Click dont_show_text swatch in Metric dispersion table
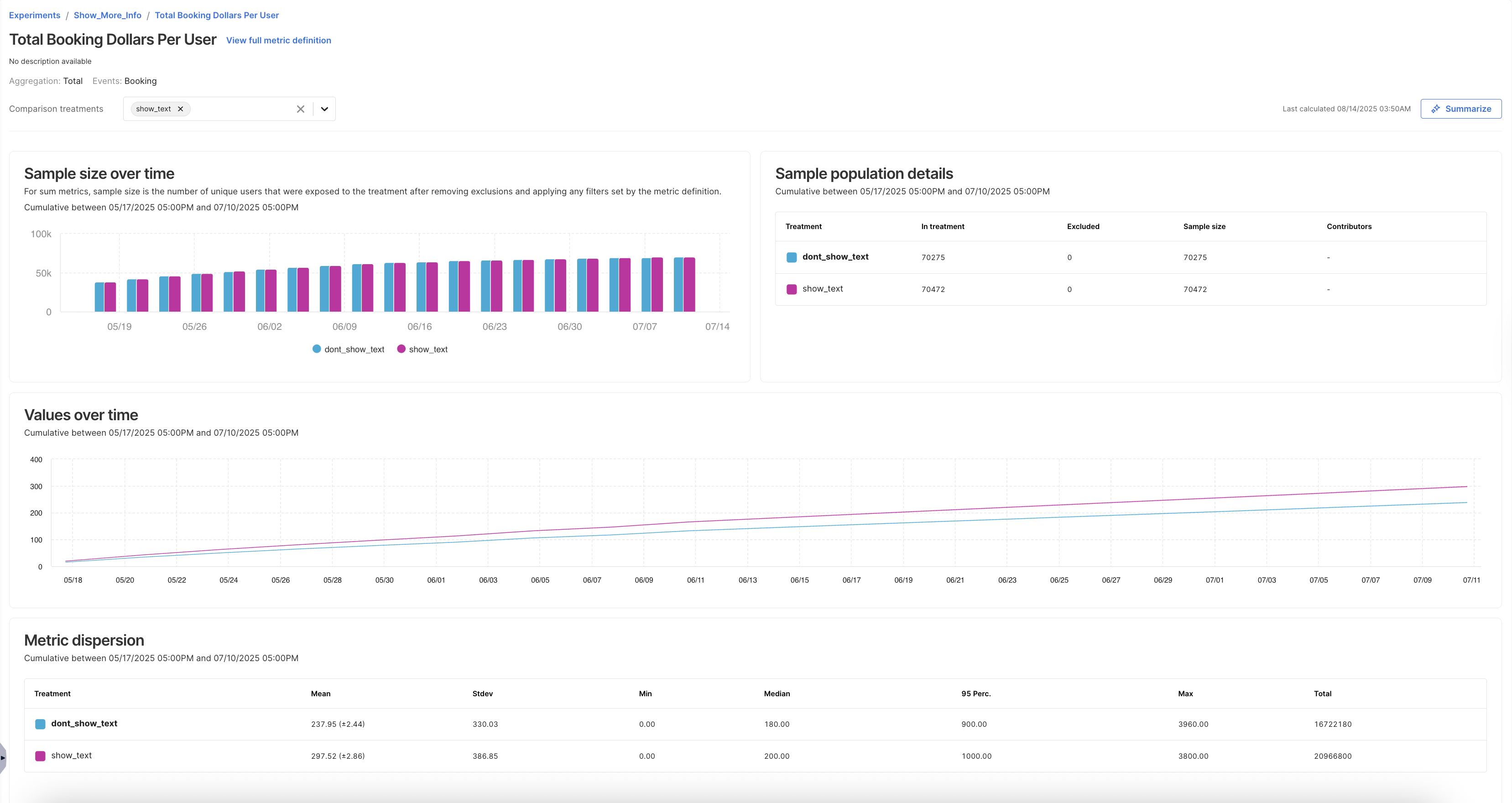The height and width of the screenshot is (803, 1512). [x=40, y=724]
